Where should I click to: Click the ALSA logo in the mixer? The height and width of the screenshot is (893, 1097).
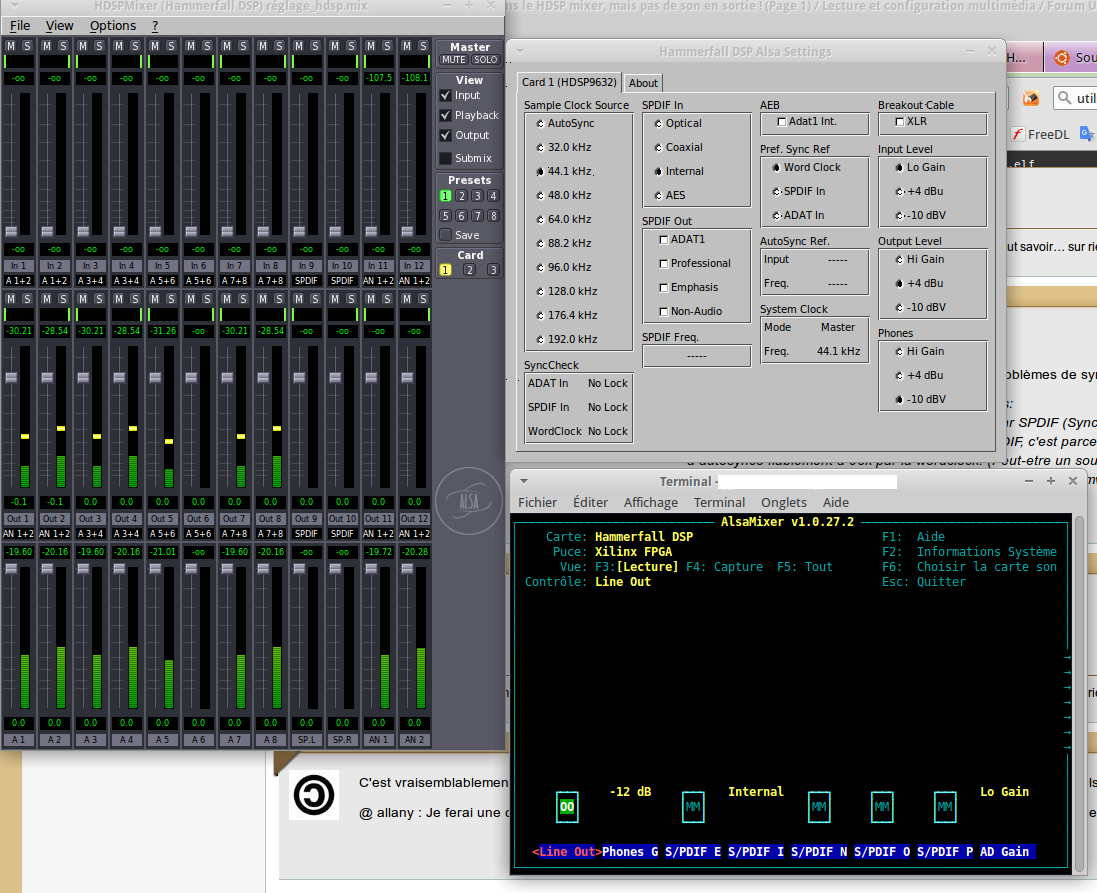coord(470,501)
